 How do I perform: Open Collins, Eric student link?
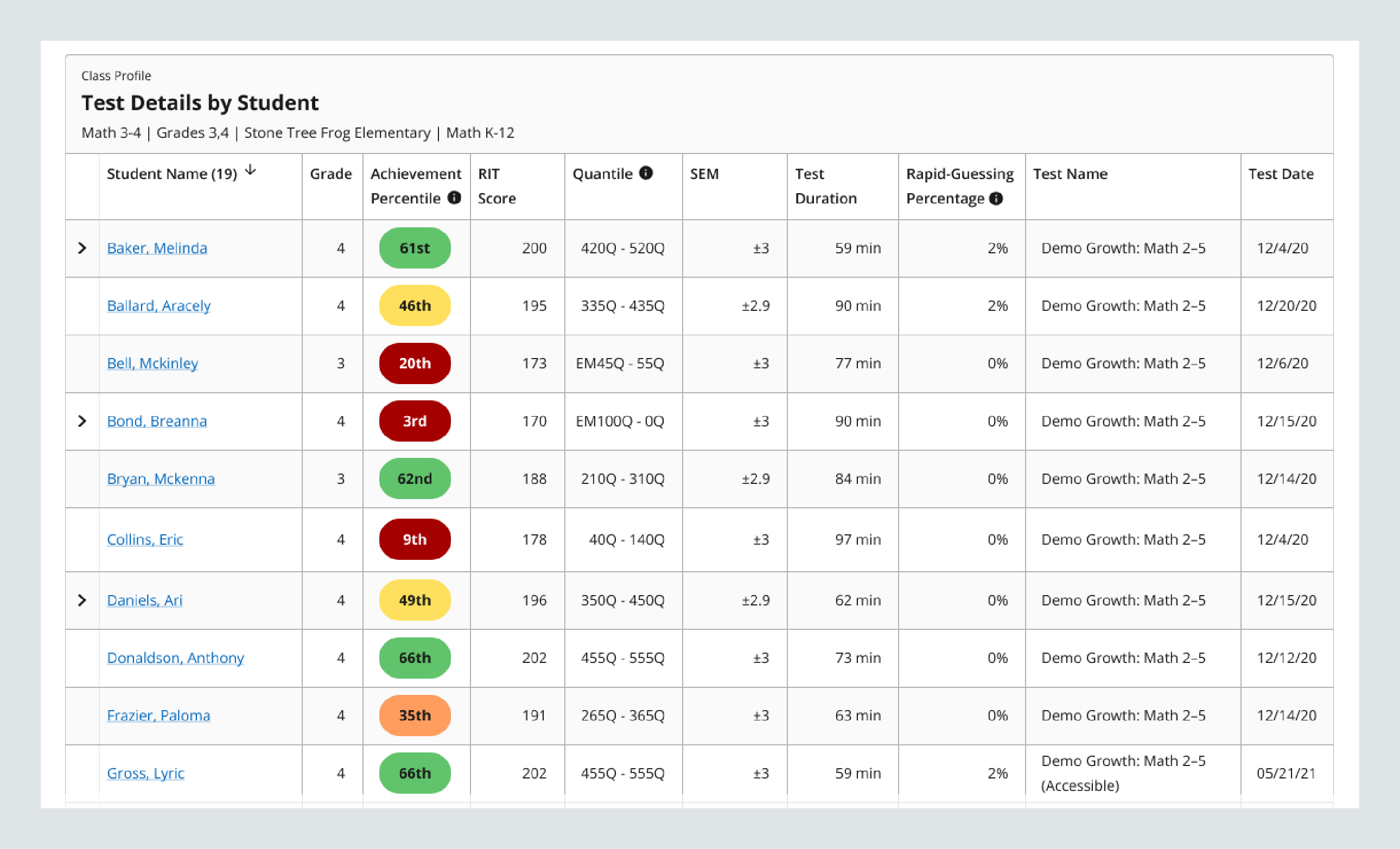pos(145,539)
